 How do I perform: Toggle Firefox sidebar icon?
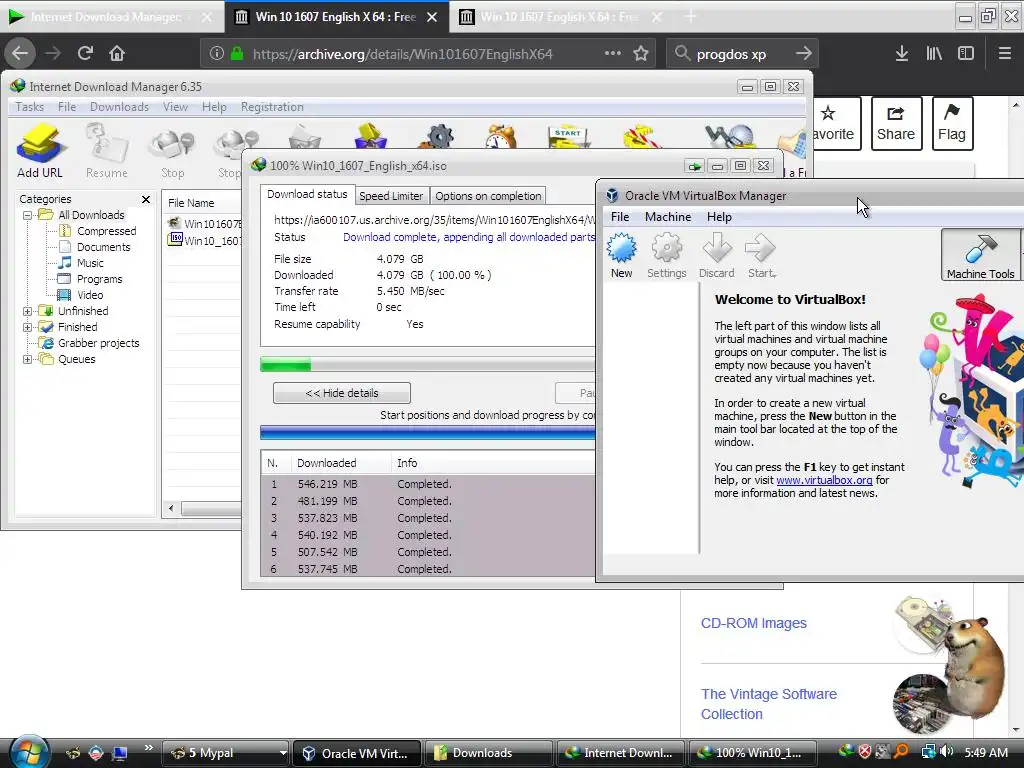click(966, 54)
